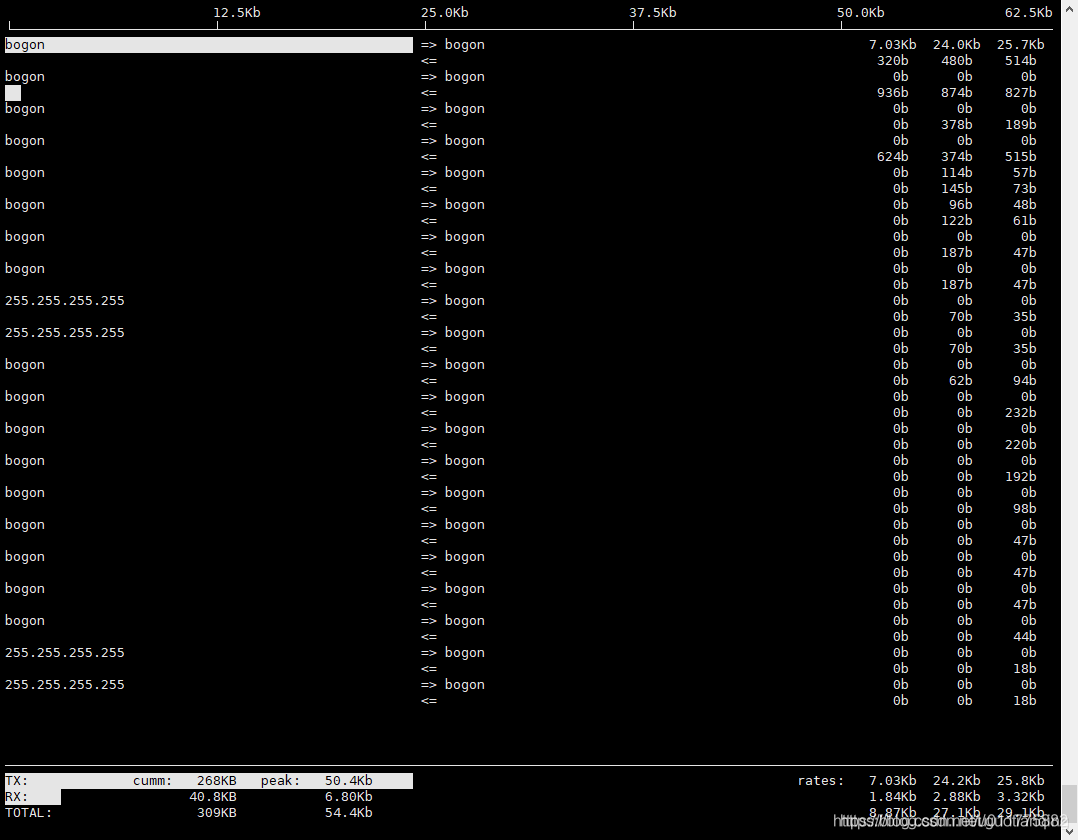Select the 24.0Kb rate value

956,45
